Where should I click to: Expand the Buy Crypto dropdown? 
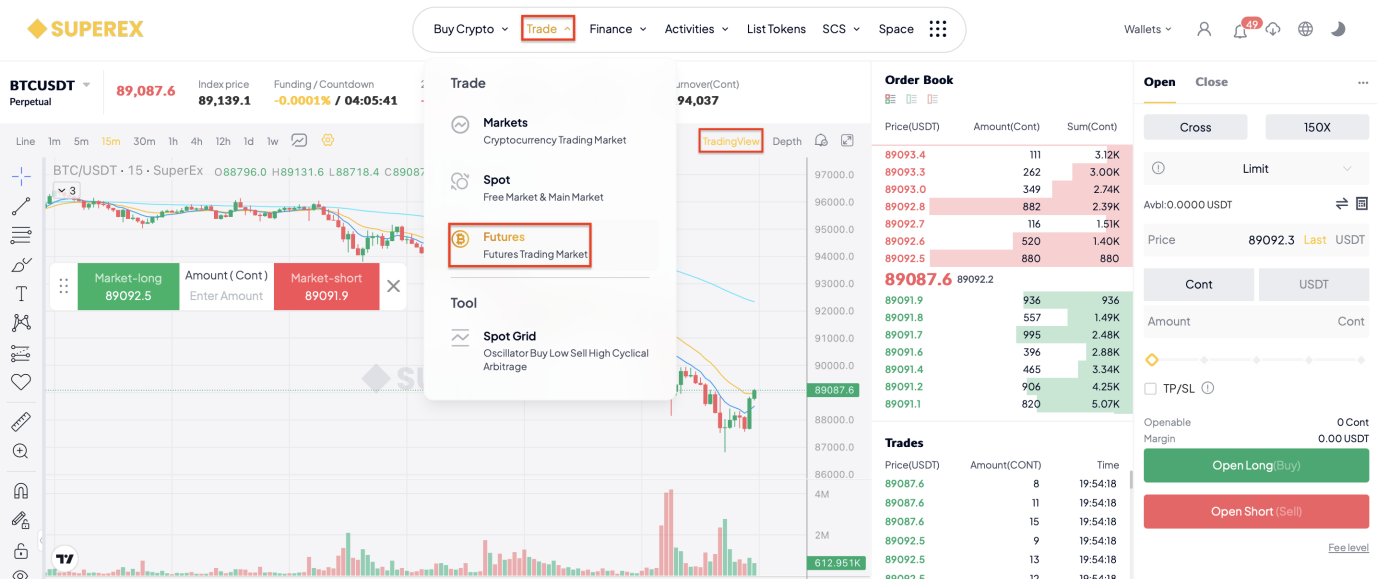point(471,29)
